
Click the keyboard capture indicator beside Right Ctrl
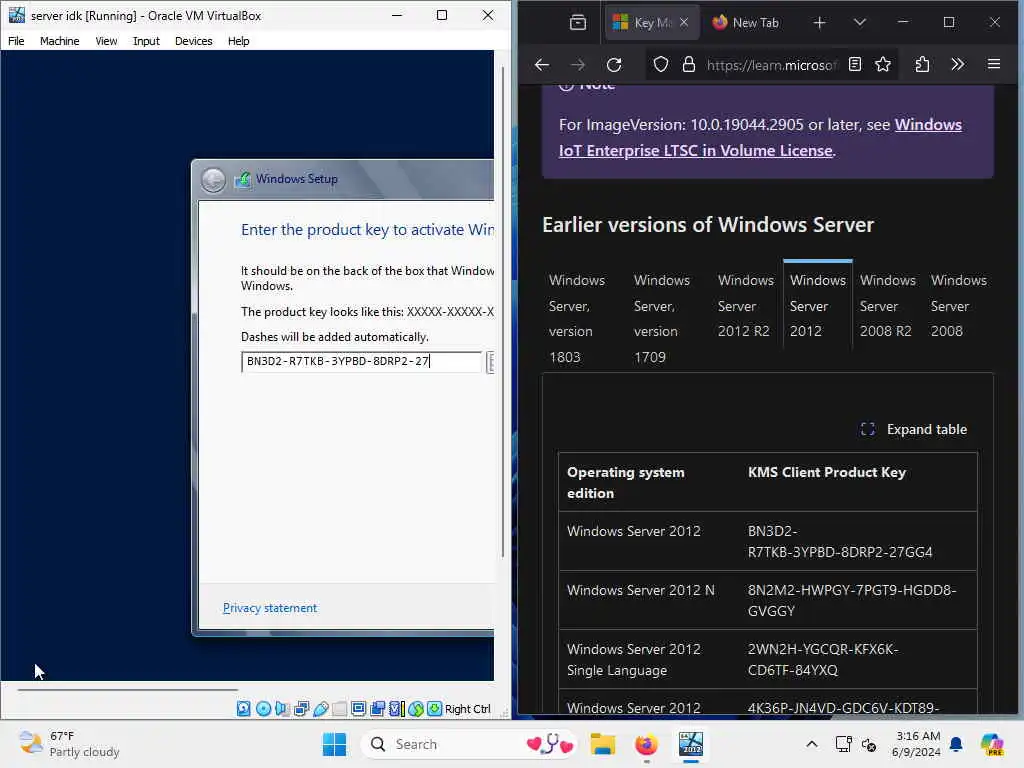click(x=434, y=709)
